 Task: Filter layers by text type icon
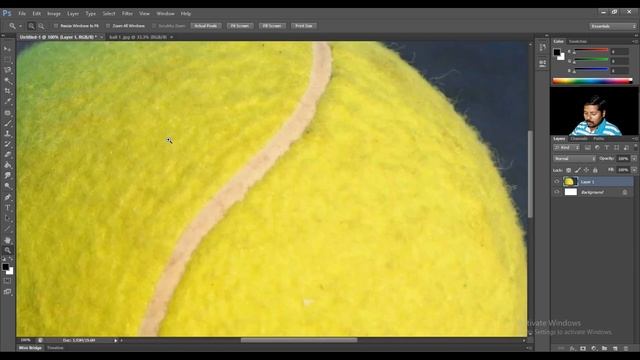[607, 148]
